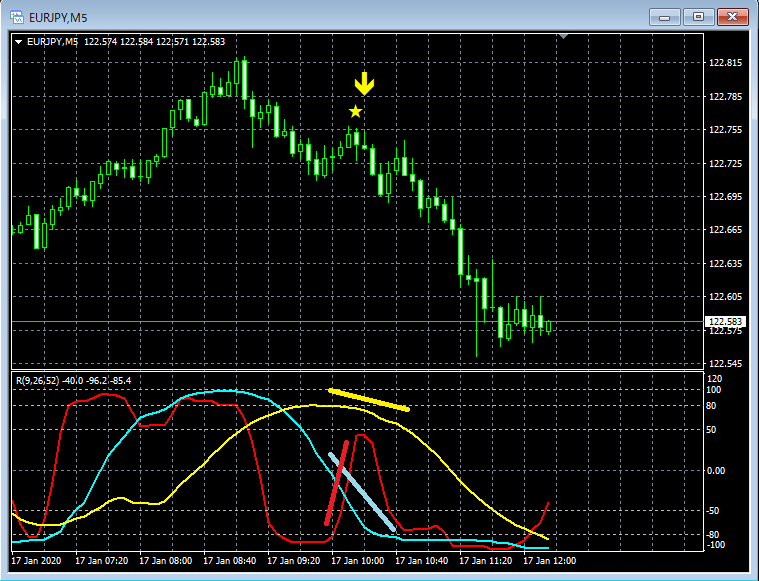Viewport: 759px width, 581px height.
Task: Click the 17 Jan 11:20 time label
Action: point(486,561)
